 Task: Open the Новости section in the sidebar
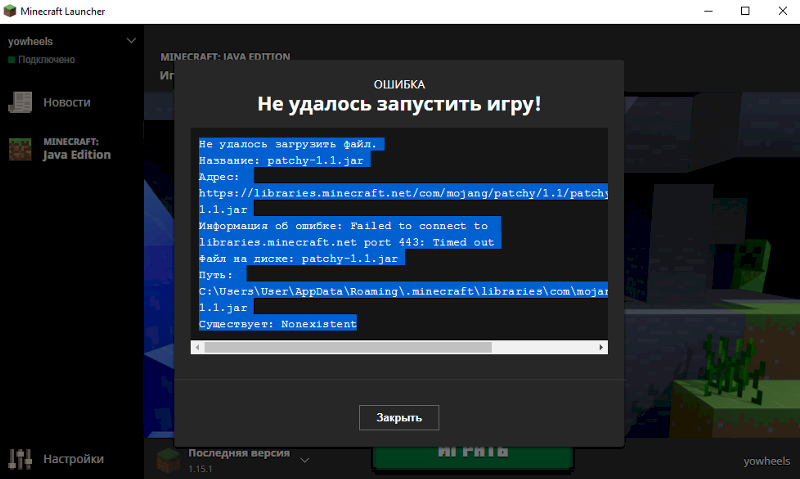(67, 103)
